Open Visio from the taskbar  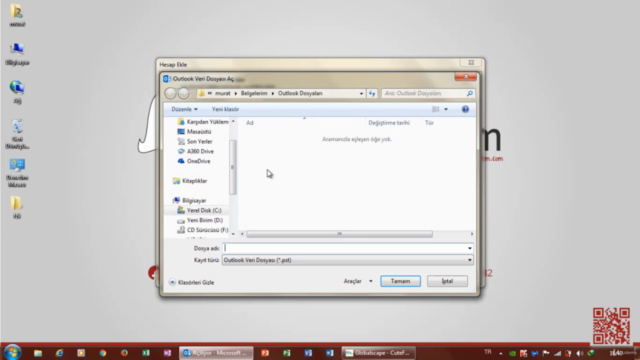coord(308,353)
